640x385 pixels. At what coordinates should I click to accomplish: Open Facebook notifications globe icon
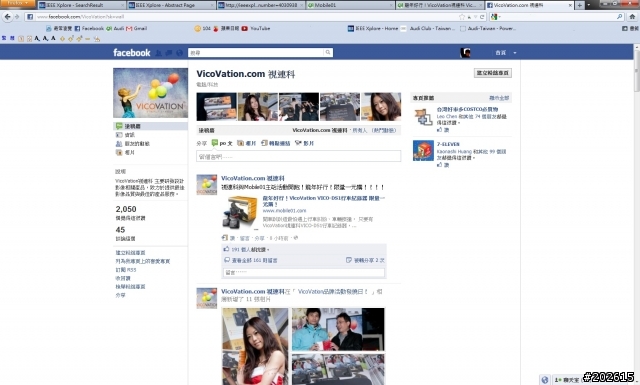coord(179,53)
